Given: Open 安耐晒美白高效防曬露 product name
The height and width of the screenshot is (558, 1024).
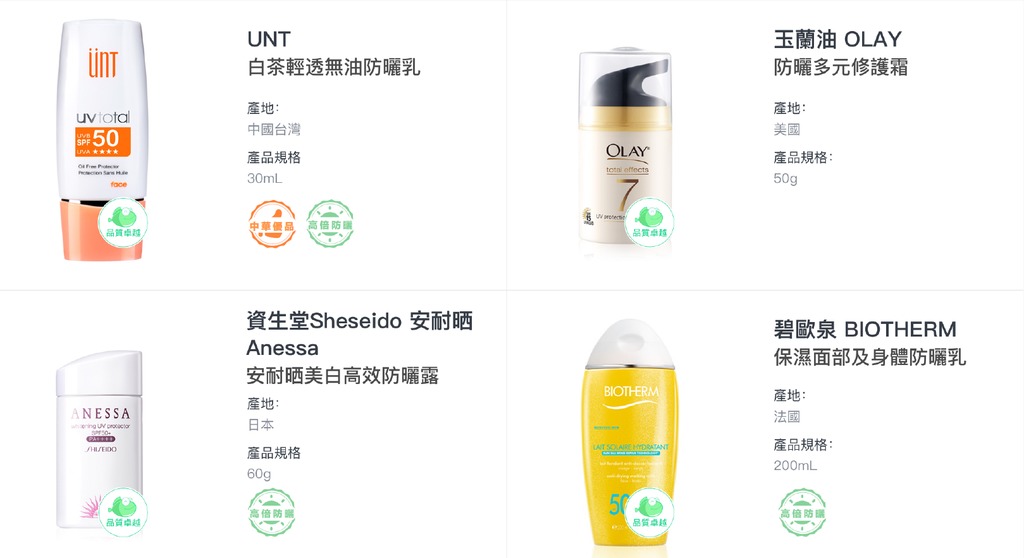Looking at the screenshot, I should [342, 376].
